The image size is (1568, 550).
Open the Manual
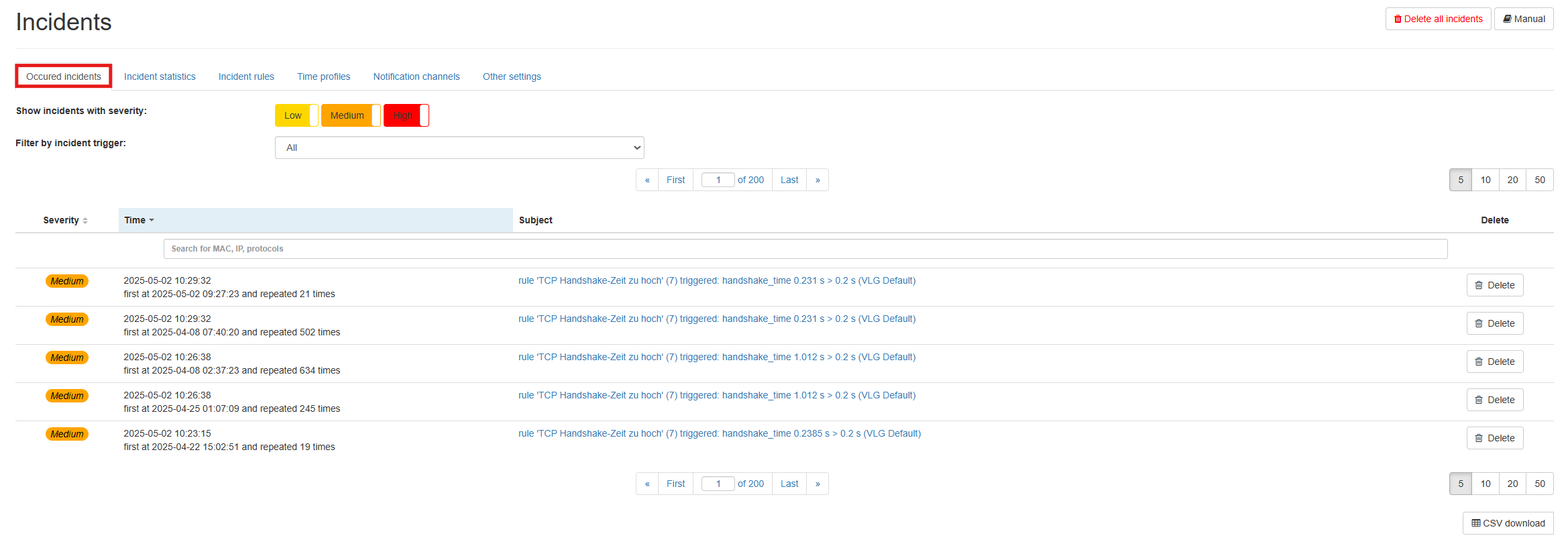pyautogui.click(x=1524, y=19)
